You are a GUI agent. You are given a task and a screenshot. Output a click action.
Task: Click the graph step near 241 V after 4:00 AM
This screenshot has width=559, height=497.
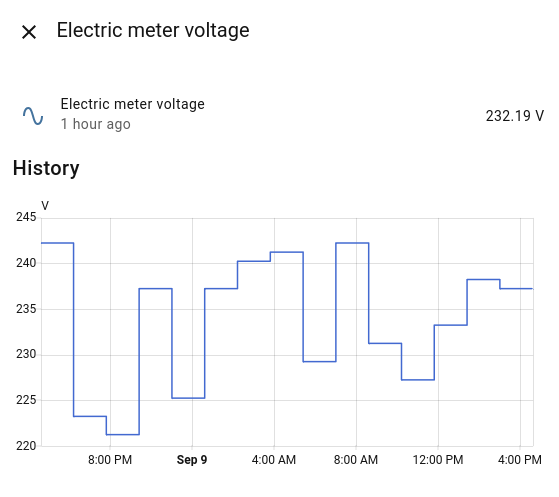click(x=287, y=252)
